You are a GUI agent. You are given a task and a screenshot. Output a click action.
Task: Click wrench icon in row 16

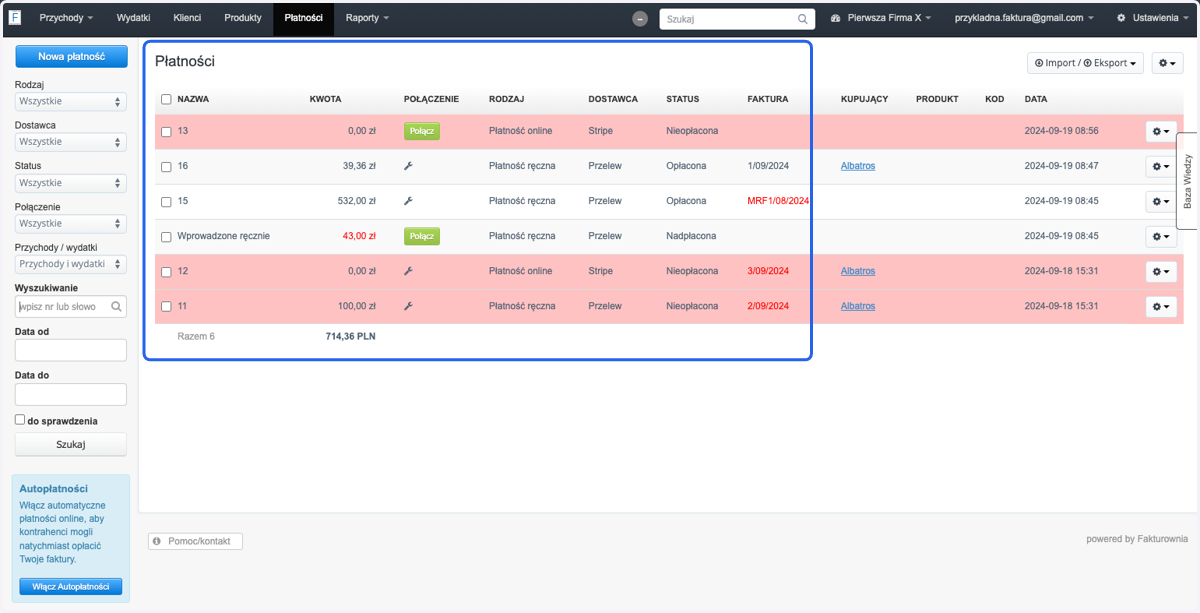click(x=408, y=166)
